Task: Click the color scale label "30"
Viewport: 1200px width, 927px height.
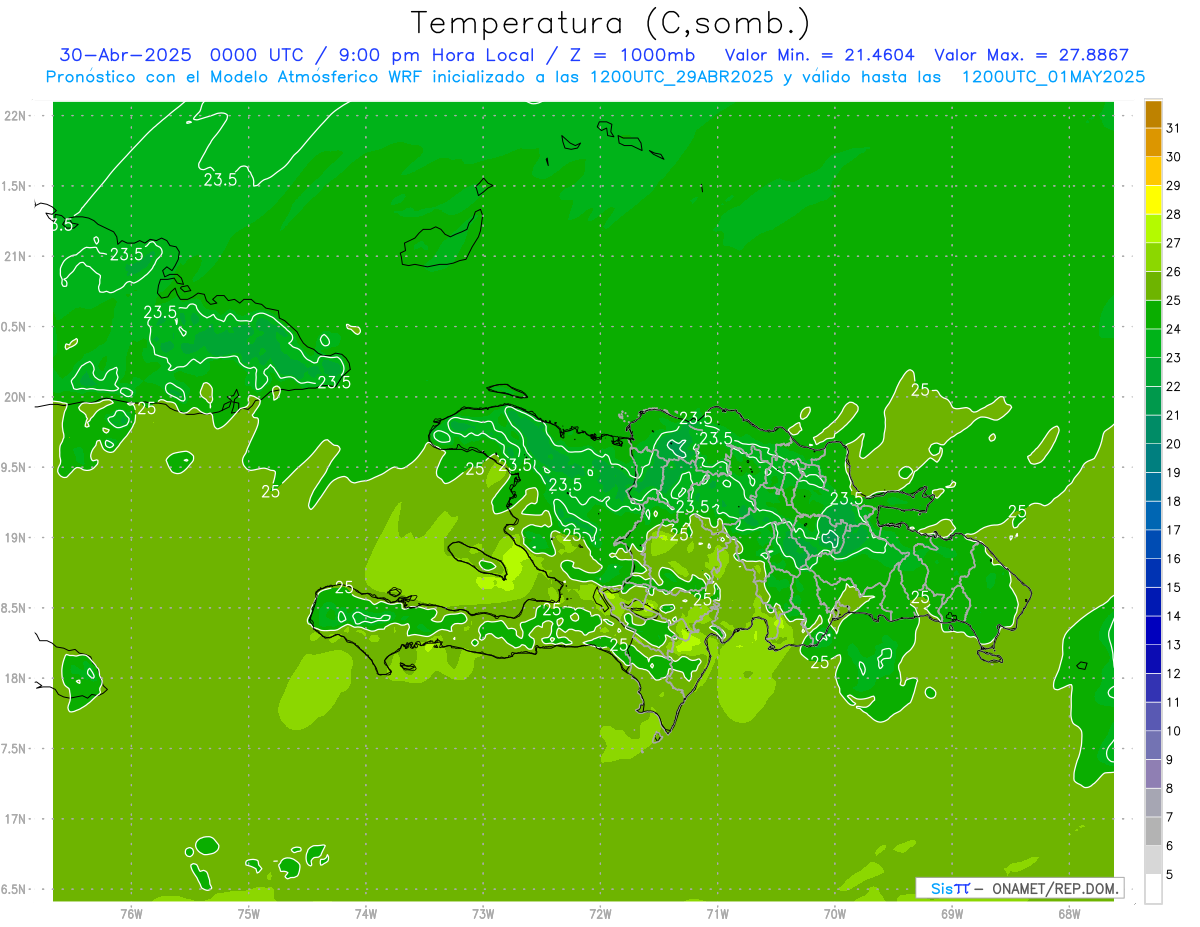Action: click(x=1174, y=157)
